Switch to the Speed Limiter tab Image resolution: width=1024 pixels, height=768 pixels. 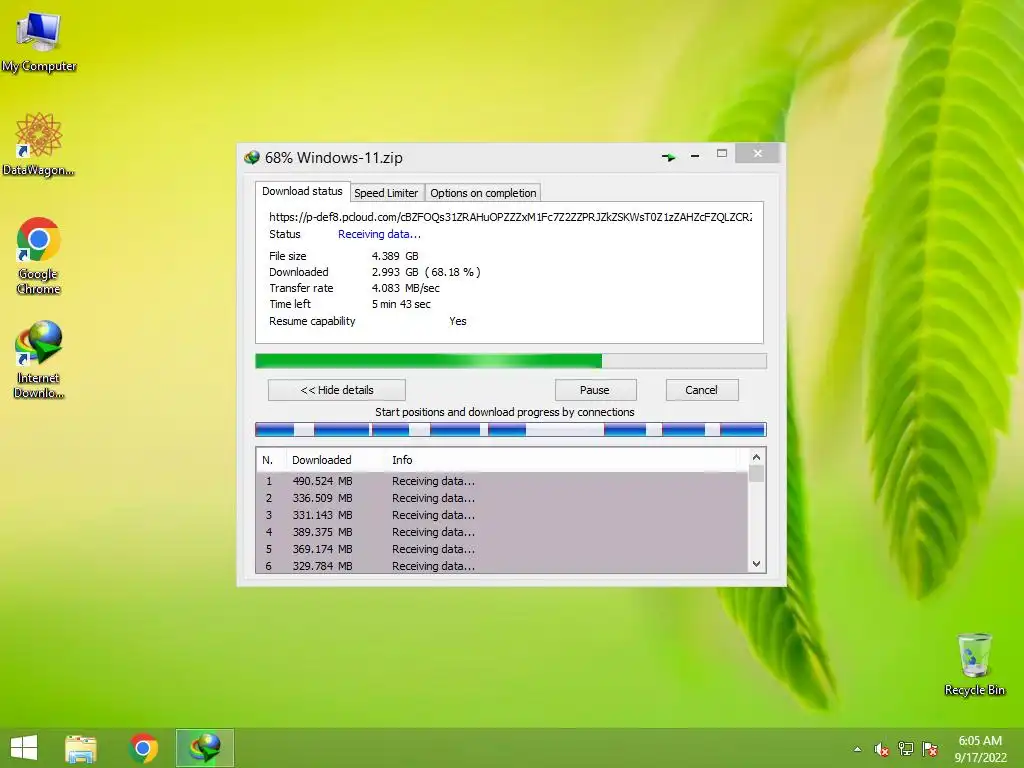(x=386, y=193)
